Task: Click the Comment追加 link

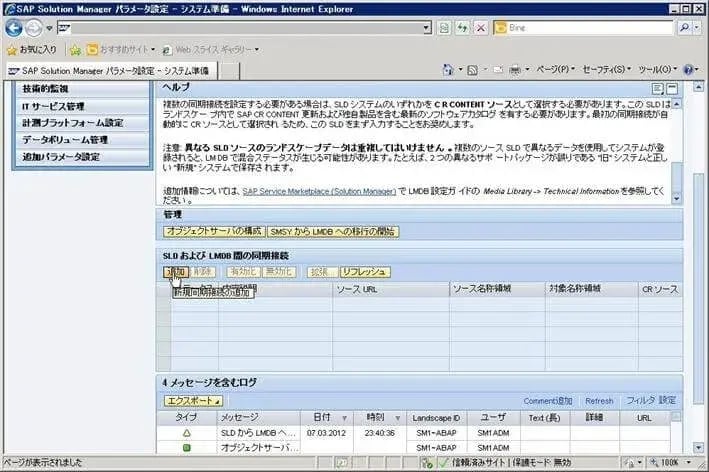Action: tap(548, 401)
